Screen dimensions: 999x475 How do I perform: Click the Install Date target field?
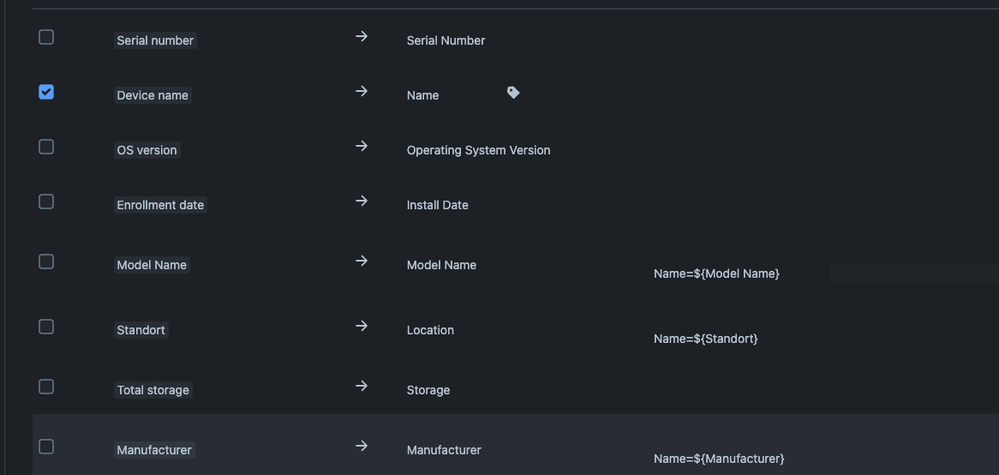point(438,205)
